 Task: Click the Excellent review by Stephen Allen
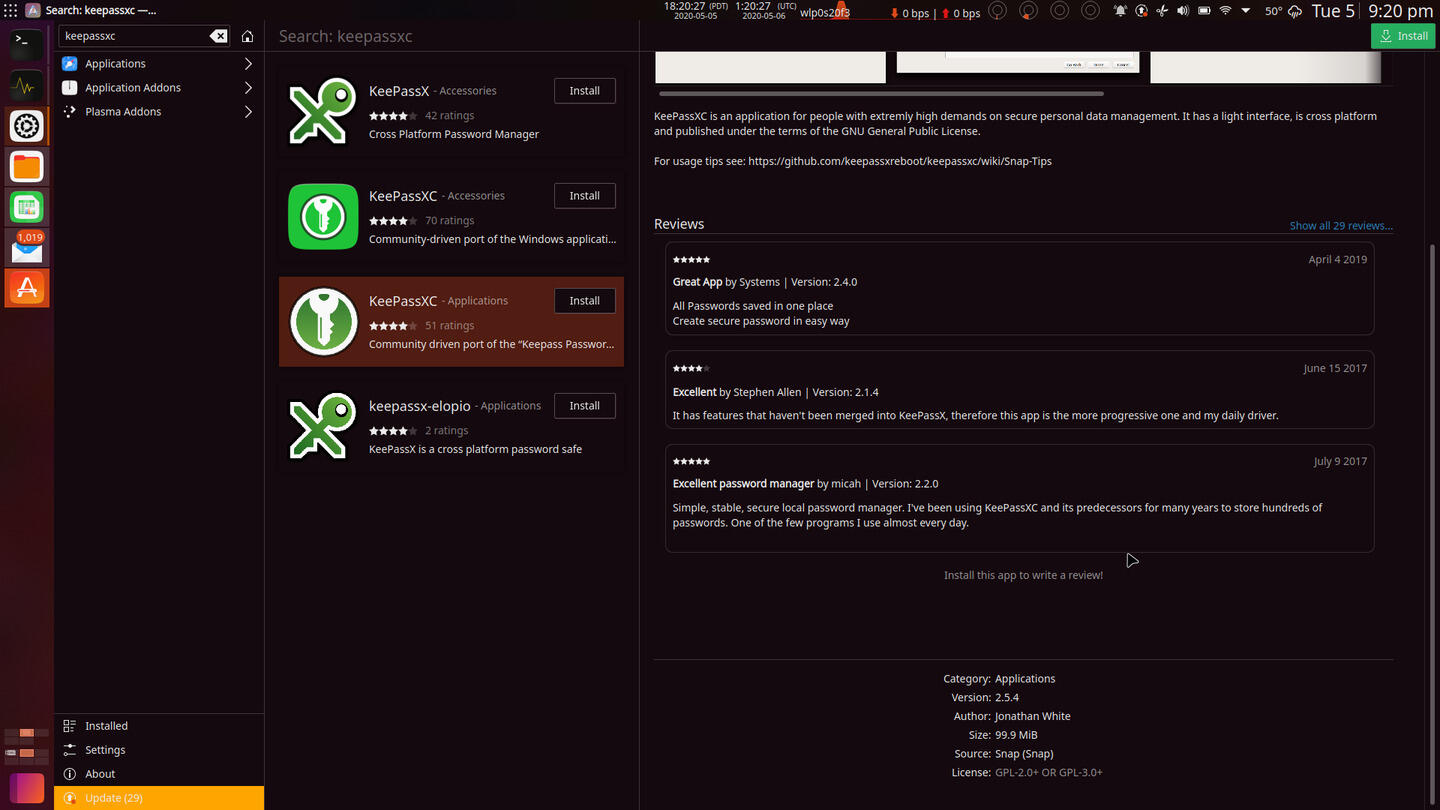pyautogui.click(x=694, y=392)
